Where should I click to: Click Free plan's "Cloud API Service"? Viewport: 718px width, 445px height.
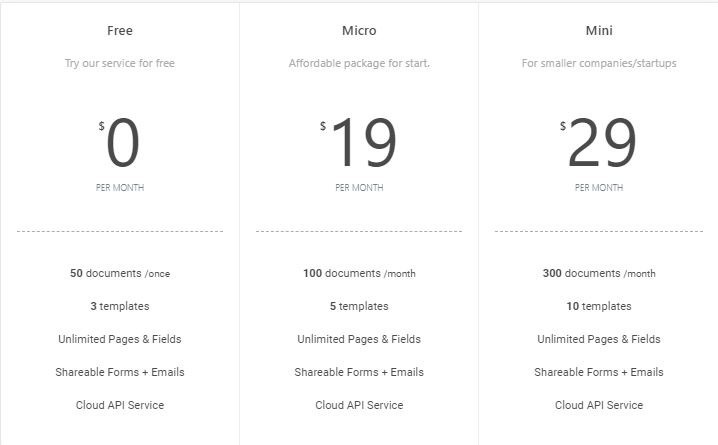120,405
